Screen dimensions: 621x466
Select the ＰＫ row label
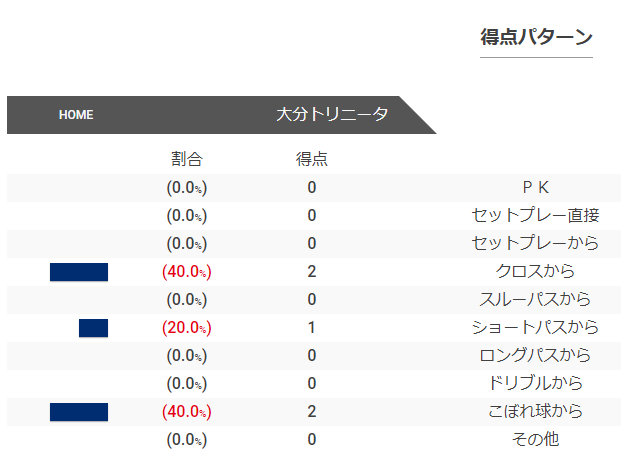[x=535, y=187]
